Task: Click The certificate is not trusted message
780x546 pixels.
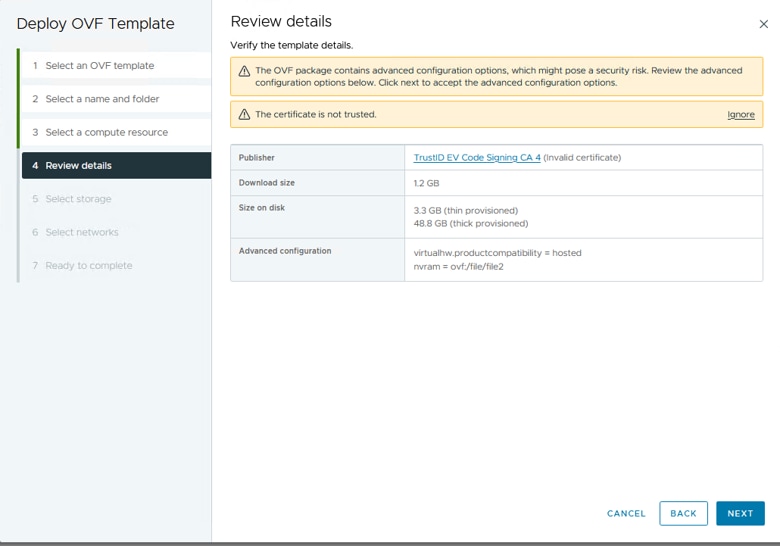Action: click(x=316, y=114)
